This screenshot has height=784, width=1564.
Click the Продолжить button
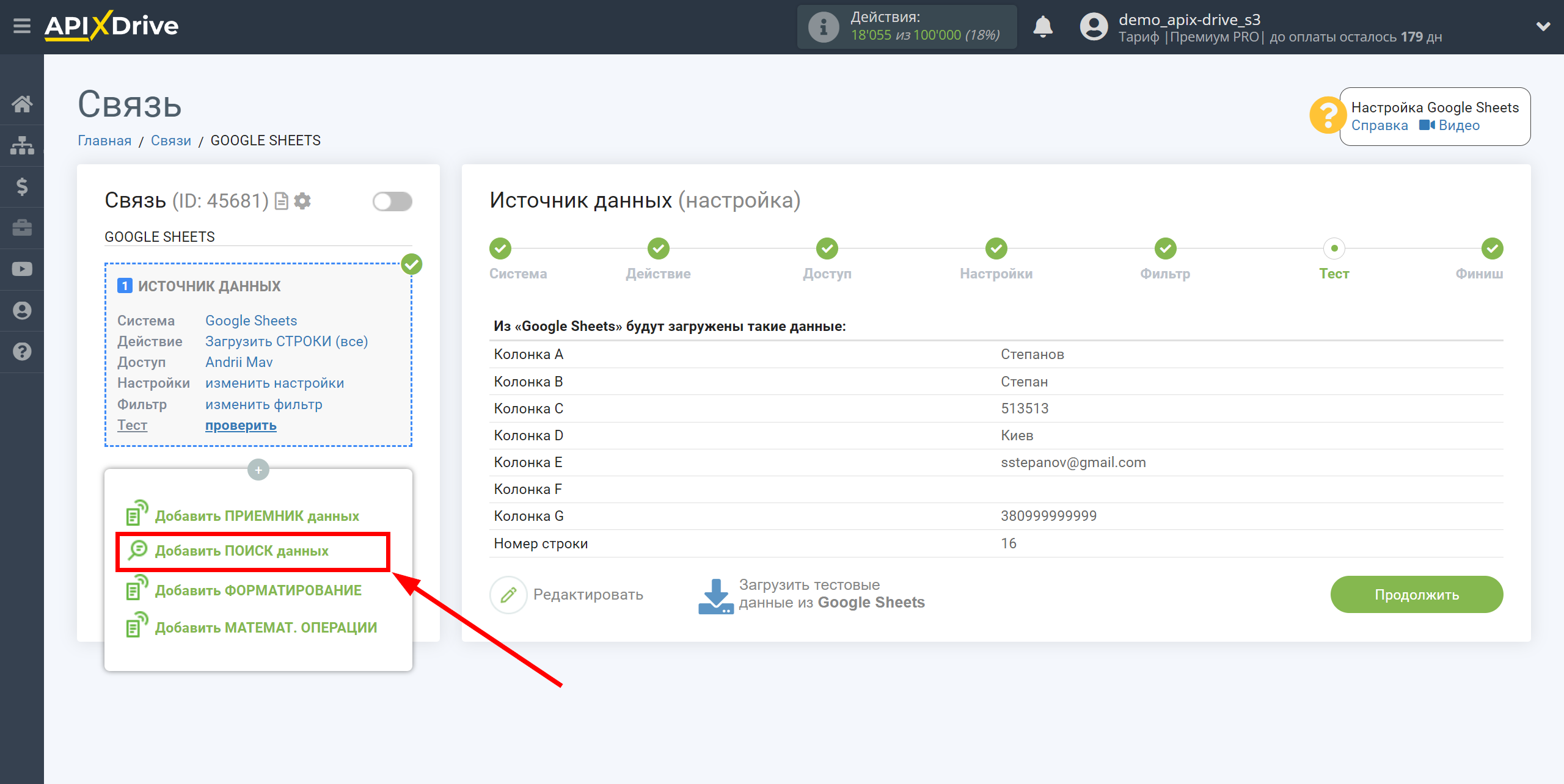tap(1417, 595)
